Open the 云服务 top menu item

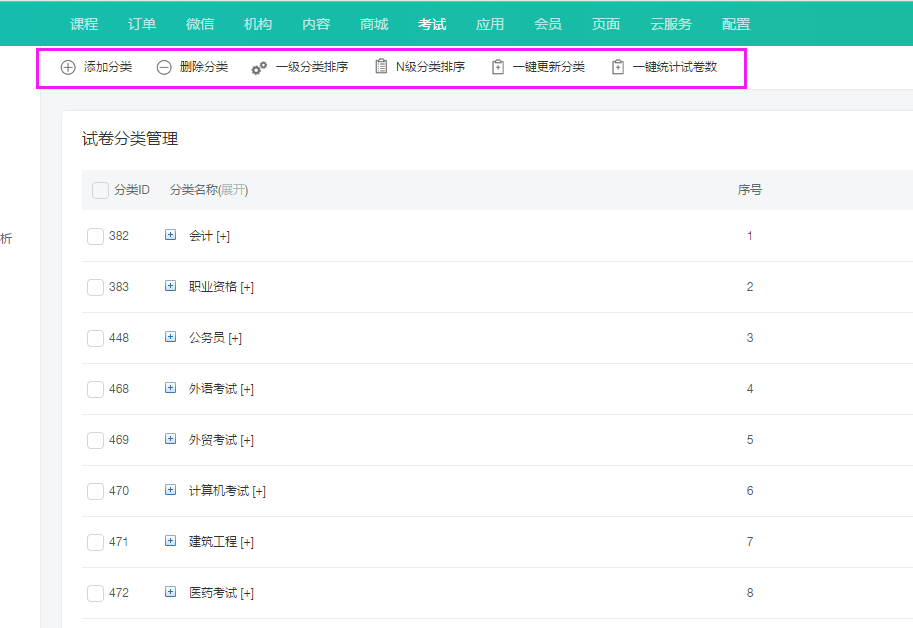(671, 24)
